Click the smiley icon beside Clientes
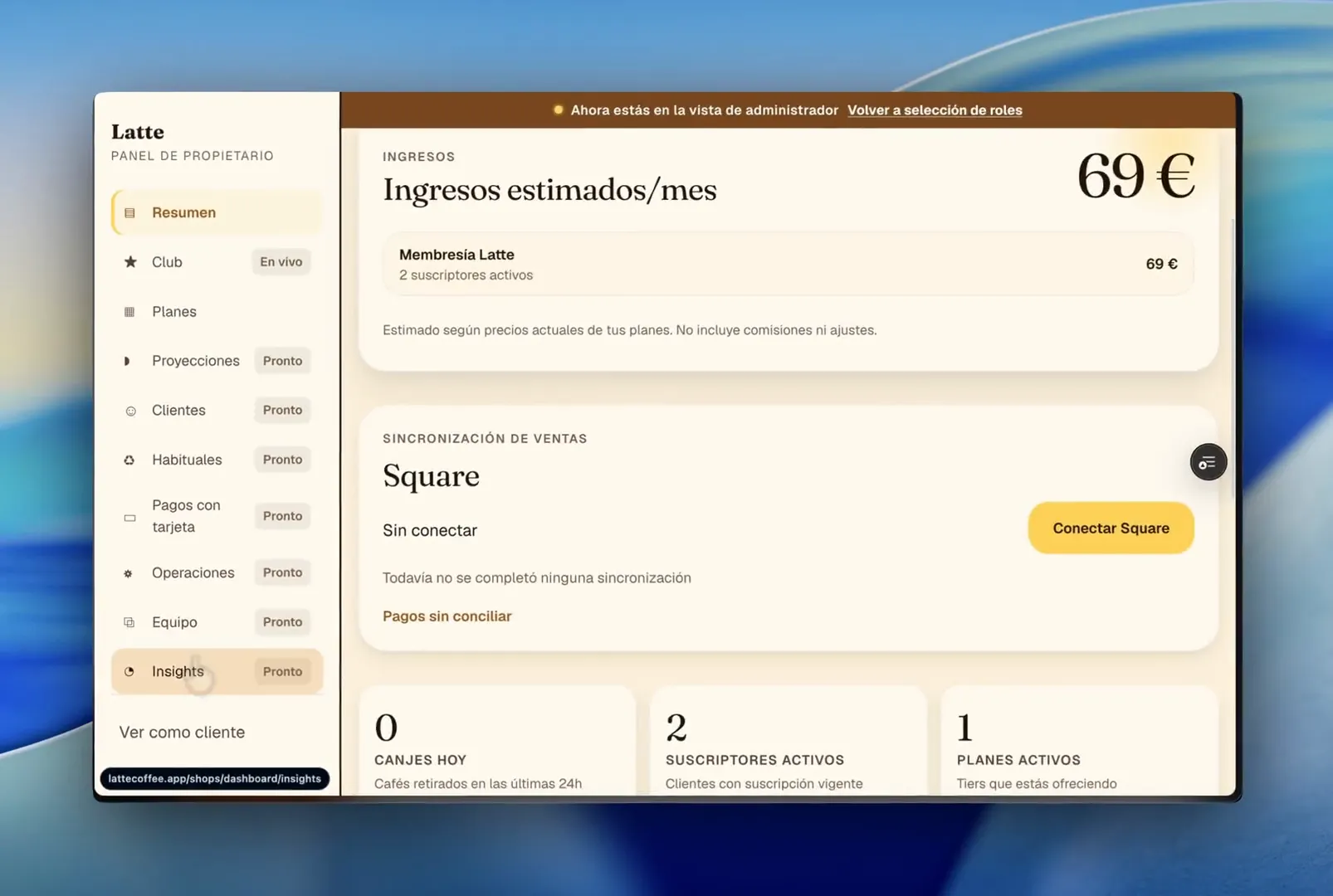1333x896 pixels. [130, 411]
